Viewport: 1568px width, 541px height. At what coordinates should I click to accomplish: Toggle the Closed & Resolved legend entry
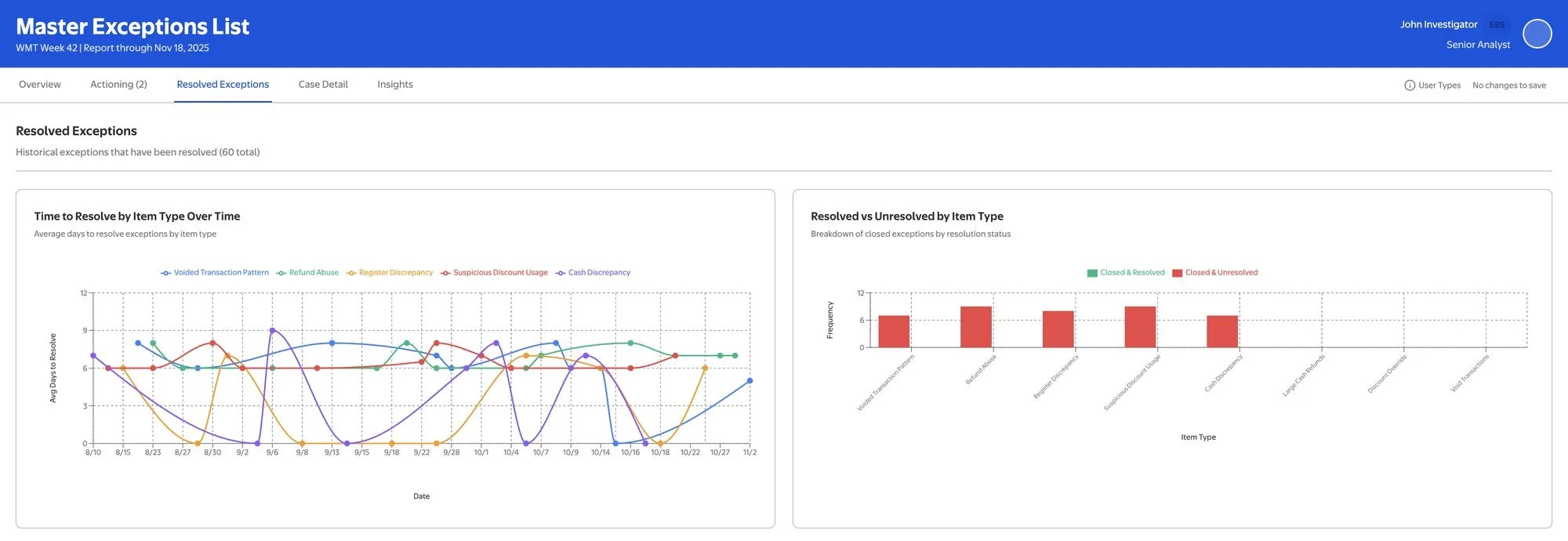pyautogui.click(x=1126, y=273)
